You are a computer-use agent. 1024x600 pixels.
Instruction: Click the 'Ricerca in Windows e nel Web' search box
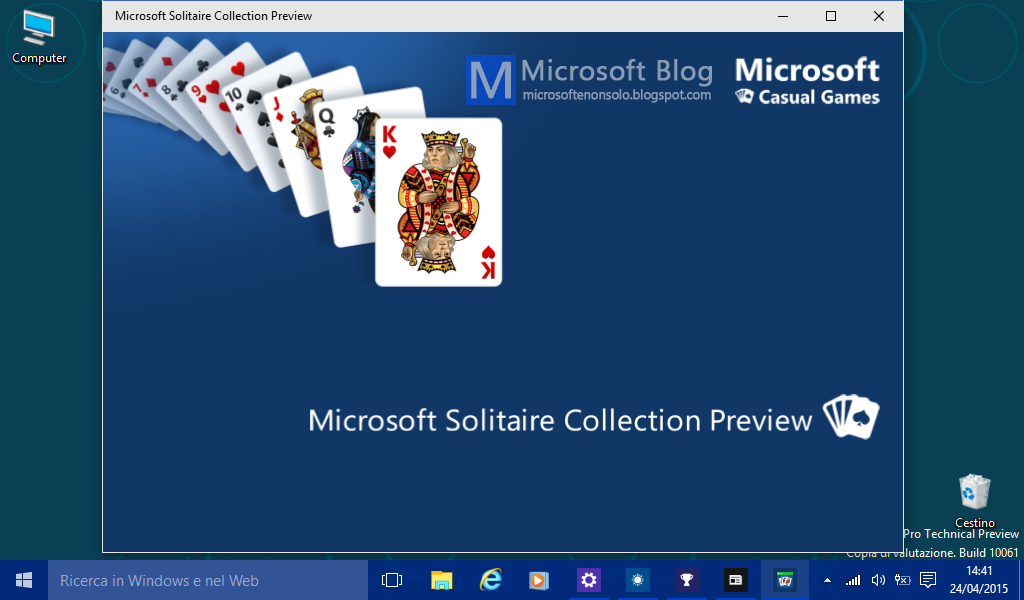[208, 580]
